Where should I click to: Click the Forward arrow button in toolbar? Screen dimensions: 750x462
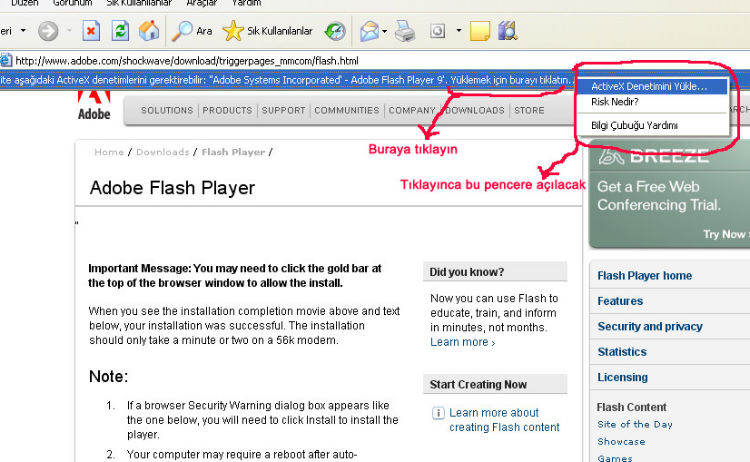pyautogui.click(x=48, y=32)
